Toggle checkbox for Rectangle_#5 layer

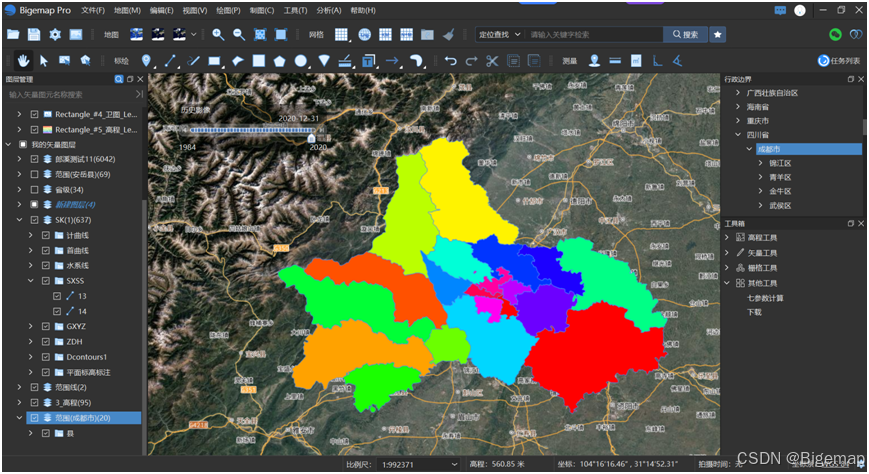(34, 130)
